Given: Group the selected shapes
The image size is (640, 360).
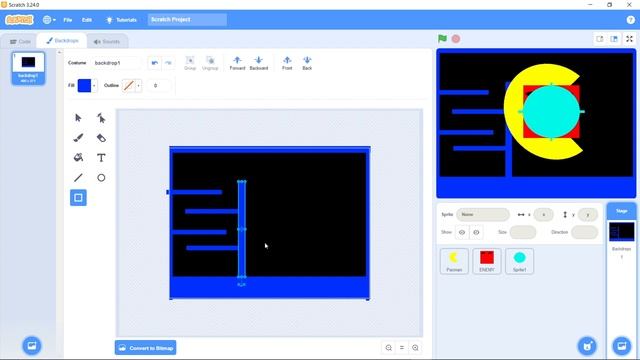Looking at the screenshot, I should point(190,63).
